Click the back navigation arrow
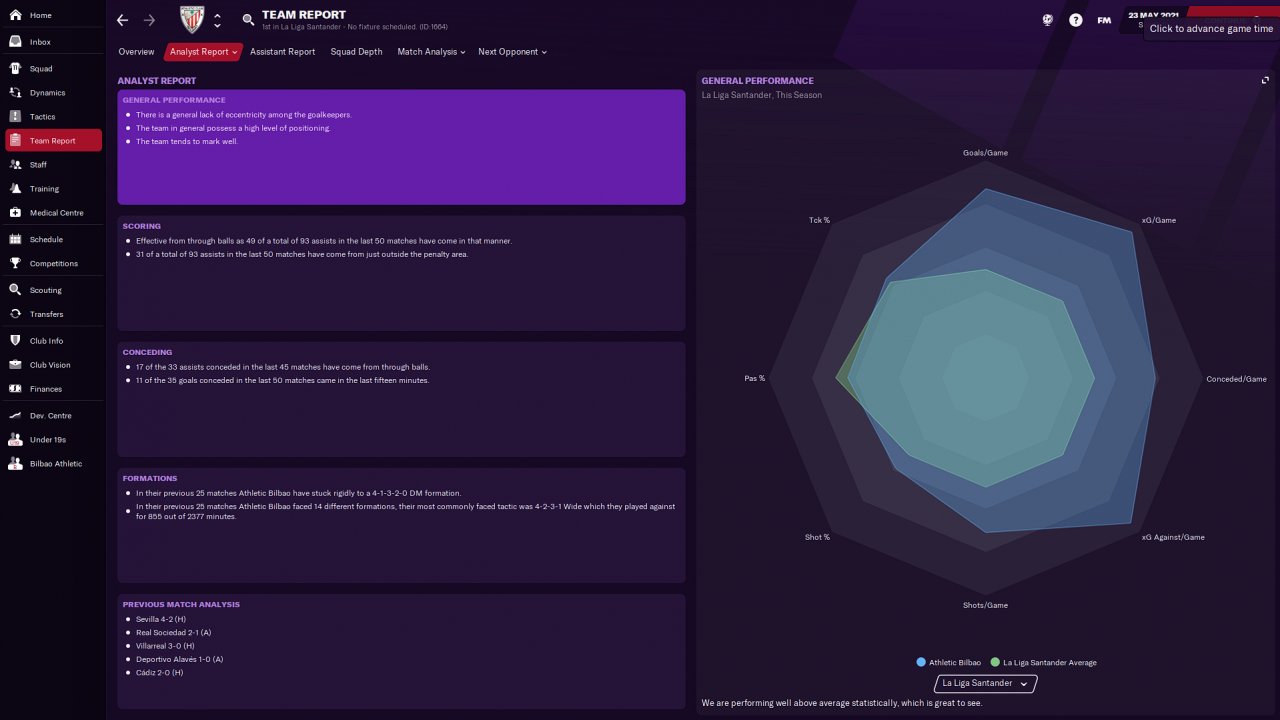The height and width of the screenshot is (720, 1280). pos(122,20)
